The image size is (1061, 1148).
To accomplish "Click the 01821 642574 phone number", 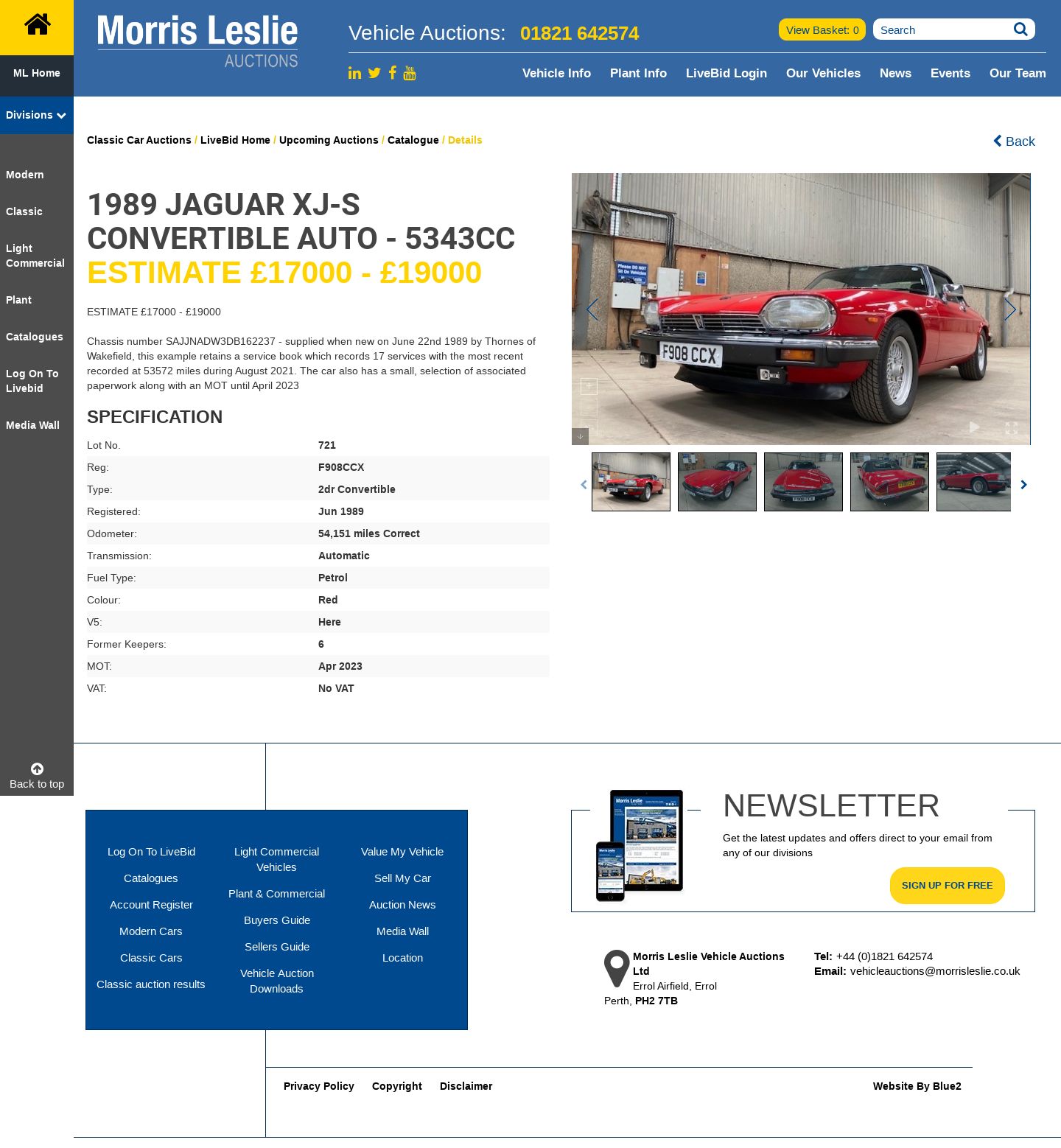I will coord(580,33).
